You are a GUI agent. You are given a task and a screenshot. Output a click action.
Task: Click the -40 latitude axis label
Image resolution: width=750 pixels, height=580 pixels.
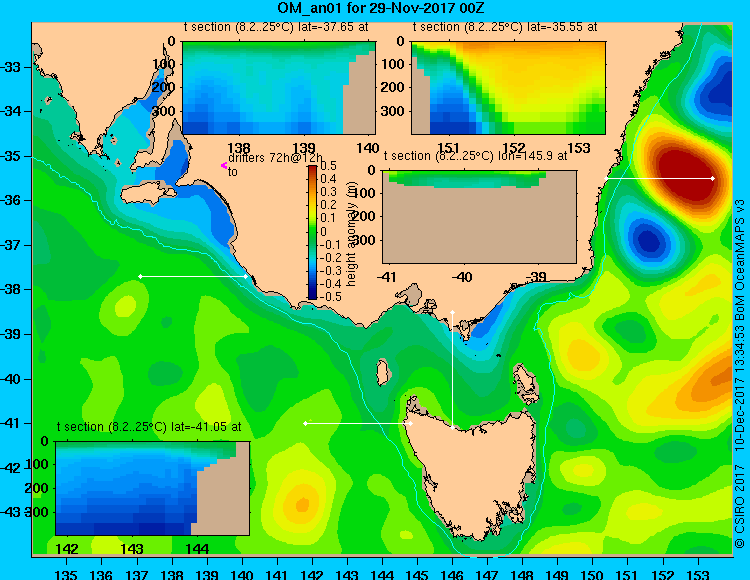point(11,379)
